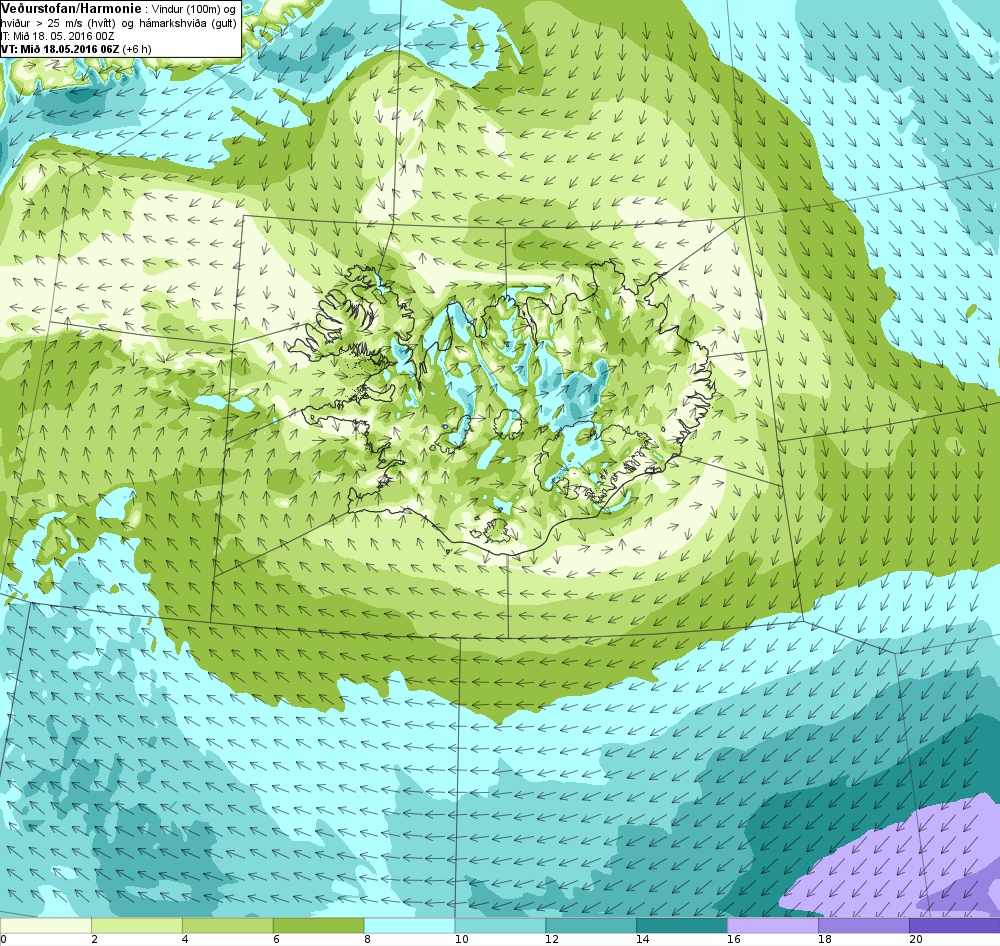The width and height of the screenshot is (1000, 946).
Task: Pick the dark teal 14–16 m/s swatch
Action: click(x=682, y=925)
